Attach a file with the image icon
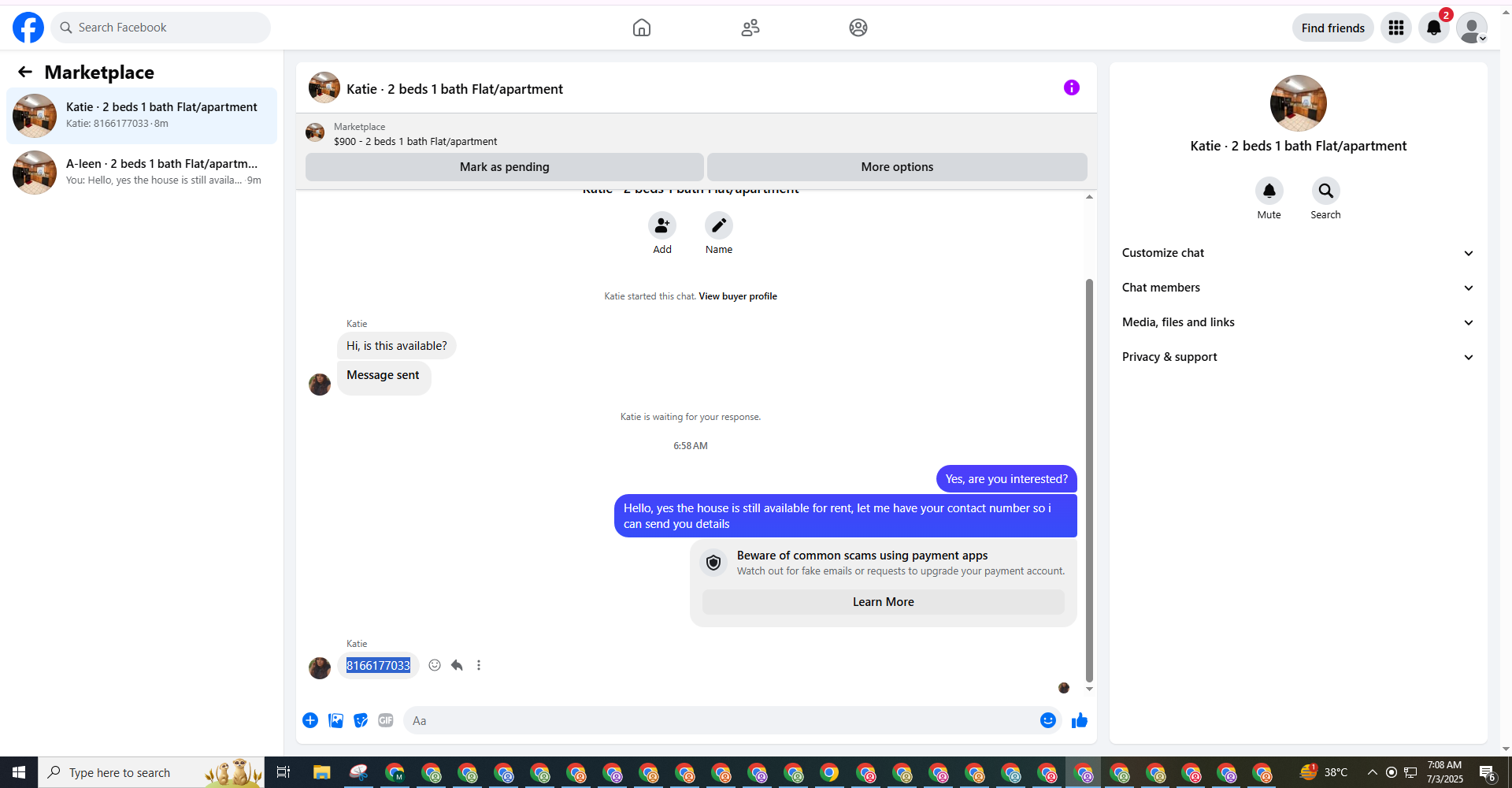The width and height of the screenshot is (1512, 788). coord(335,720)
